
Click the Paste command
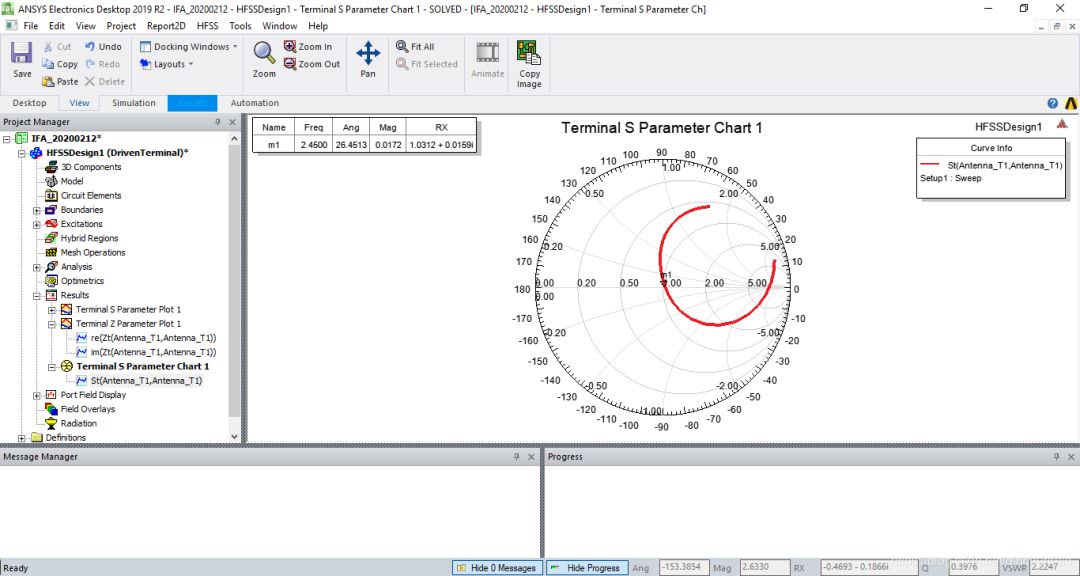coord(59,81)
